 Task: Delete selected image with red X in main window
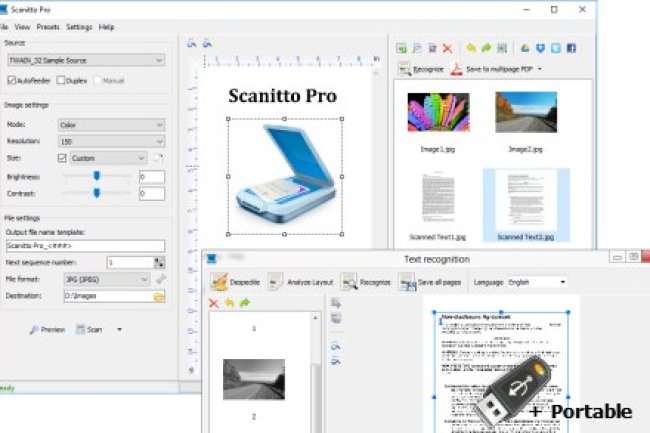(x=447, y=48)
